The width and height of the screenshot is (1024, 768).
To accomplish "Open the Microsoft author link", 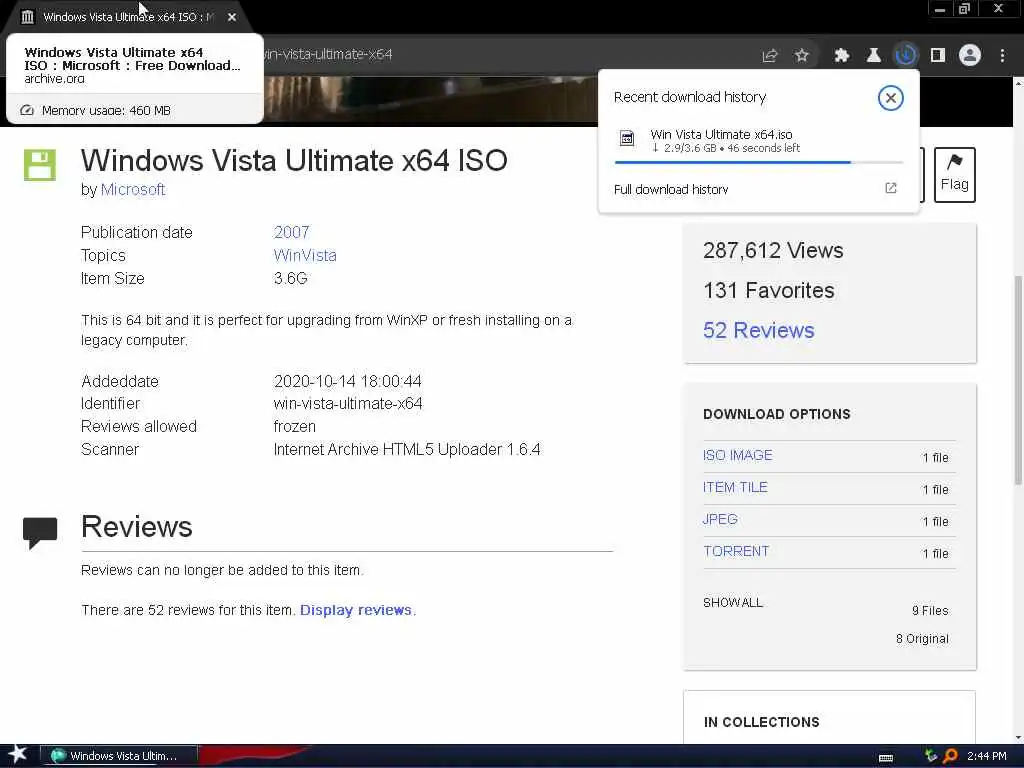I will (133, 189).
